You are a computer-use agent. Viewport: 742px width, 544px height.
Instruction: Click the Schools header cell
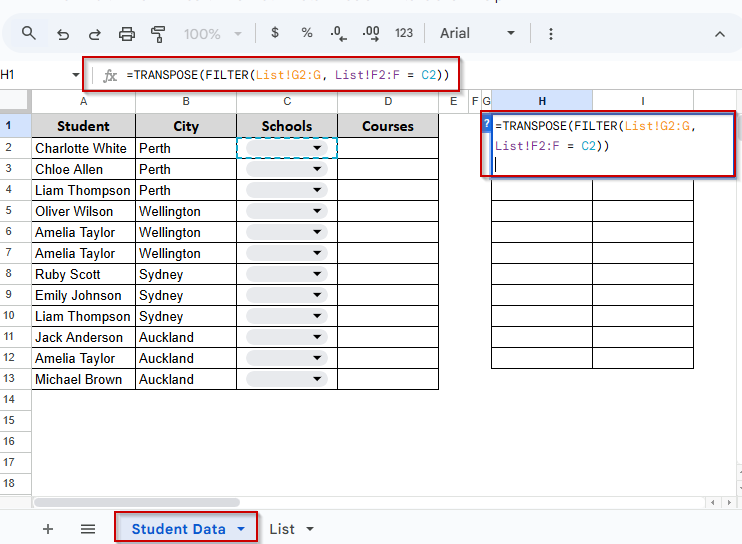click(x=287, y=126)
